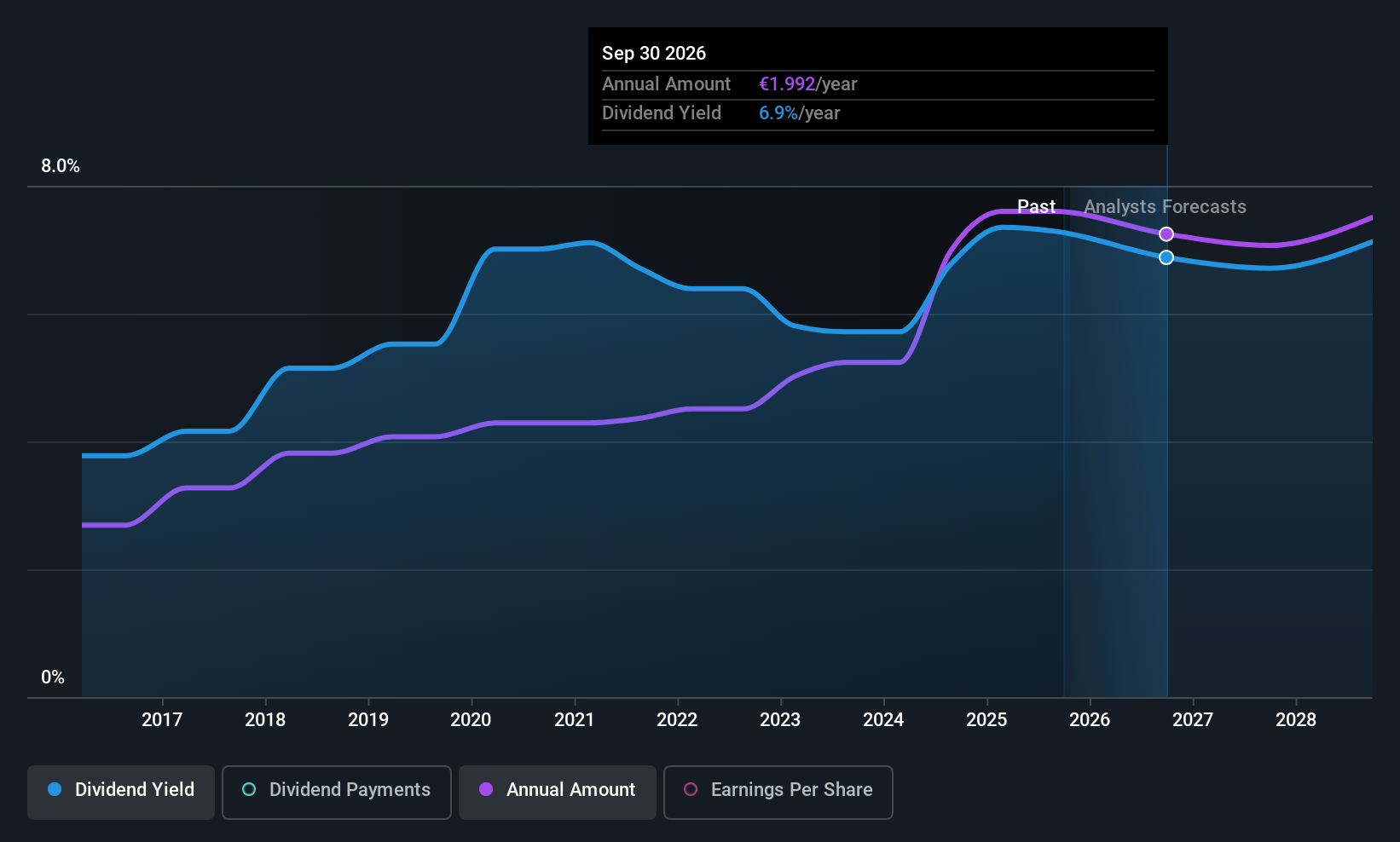Click the purple Annual Amount data point marker
The width and height of the screenshot is (1400, 842).
coord(1166,234)
